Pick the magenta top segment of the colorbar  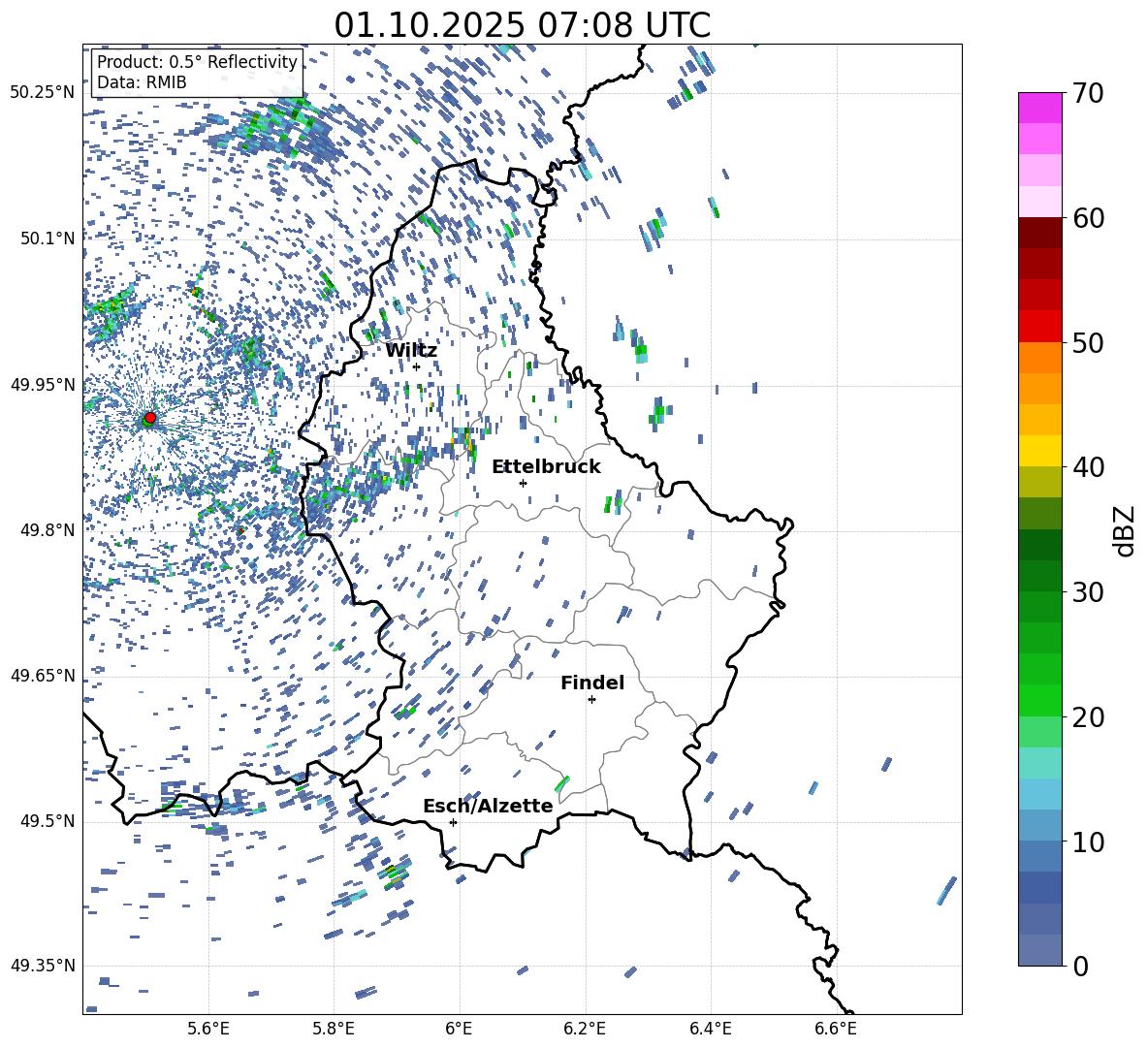(x=1040, y=108)
